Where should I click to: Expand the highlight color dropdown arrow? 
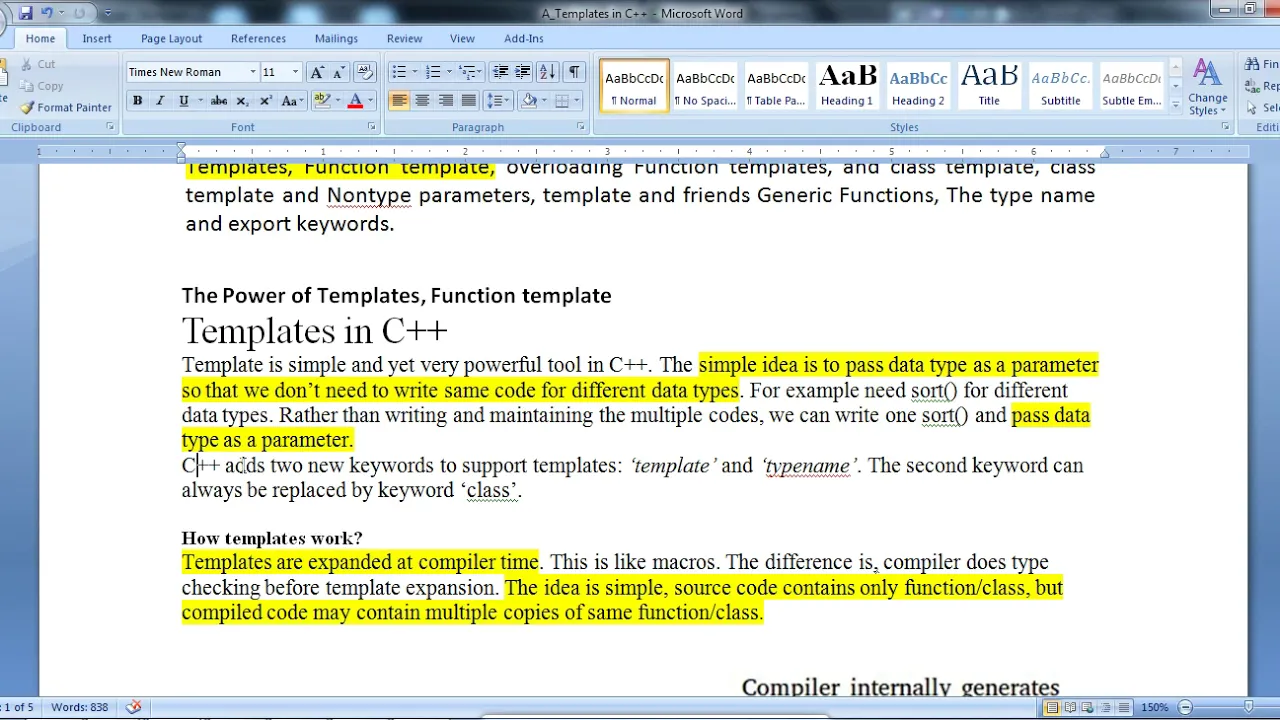coord(337,101)
